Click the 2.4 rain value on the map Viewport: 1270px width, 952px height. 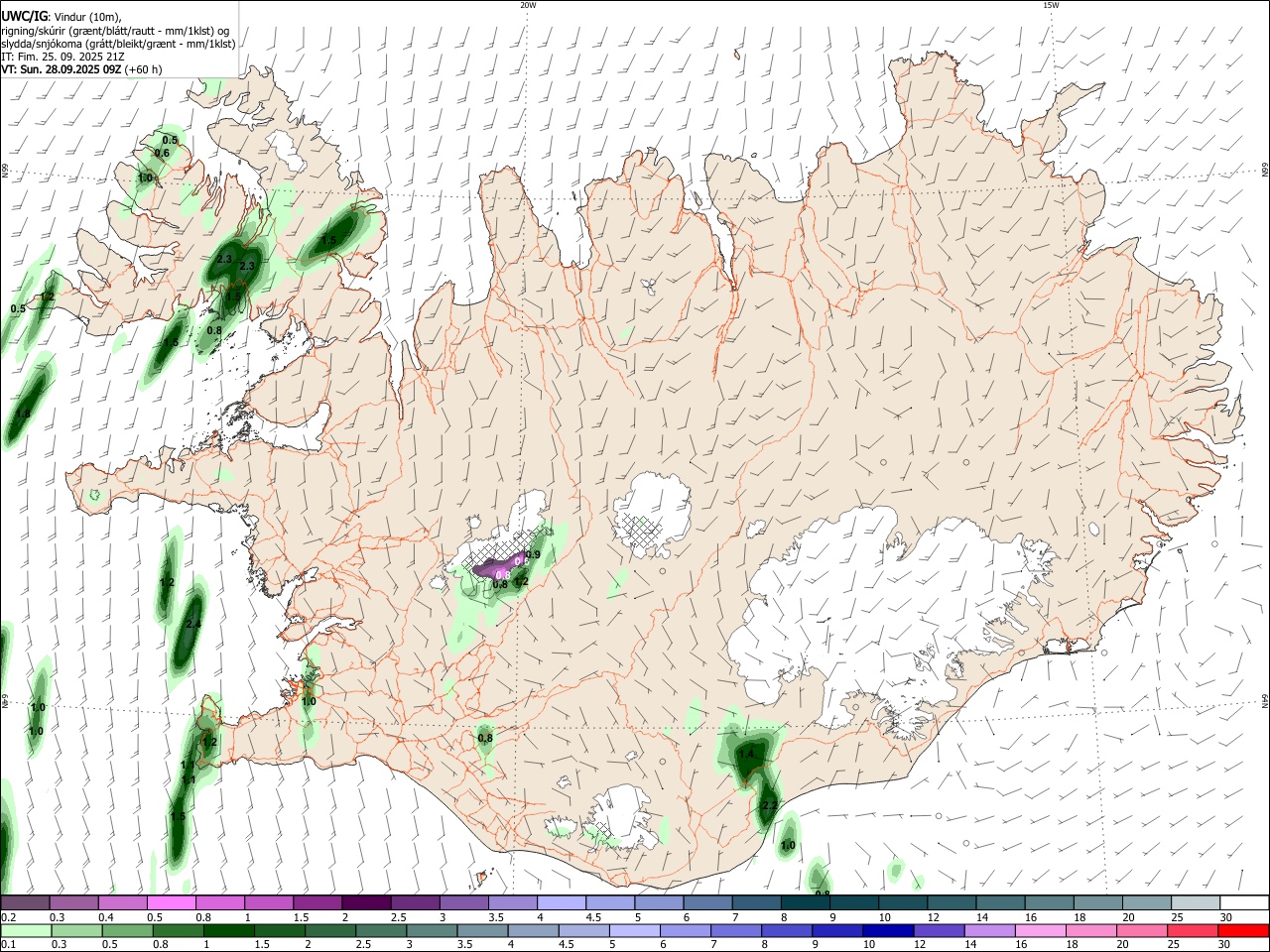coord(192,624)
